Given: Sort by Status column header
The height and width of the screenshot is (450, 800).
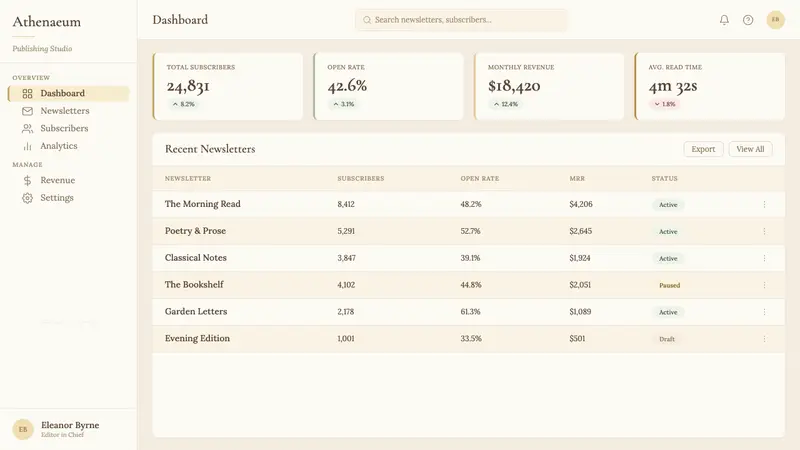Looking at the screenshot, I should (664, 179).
